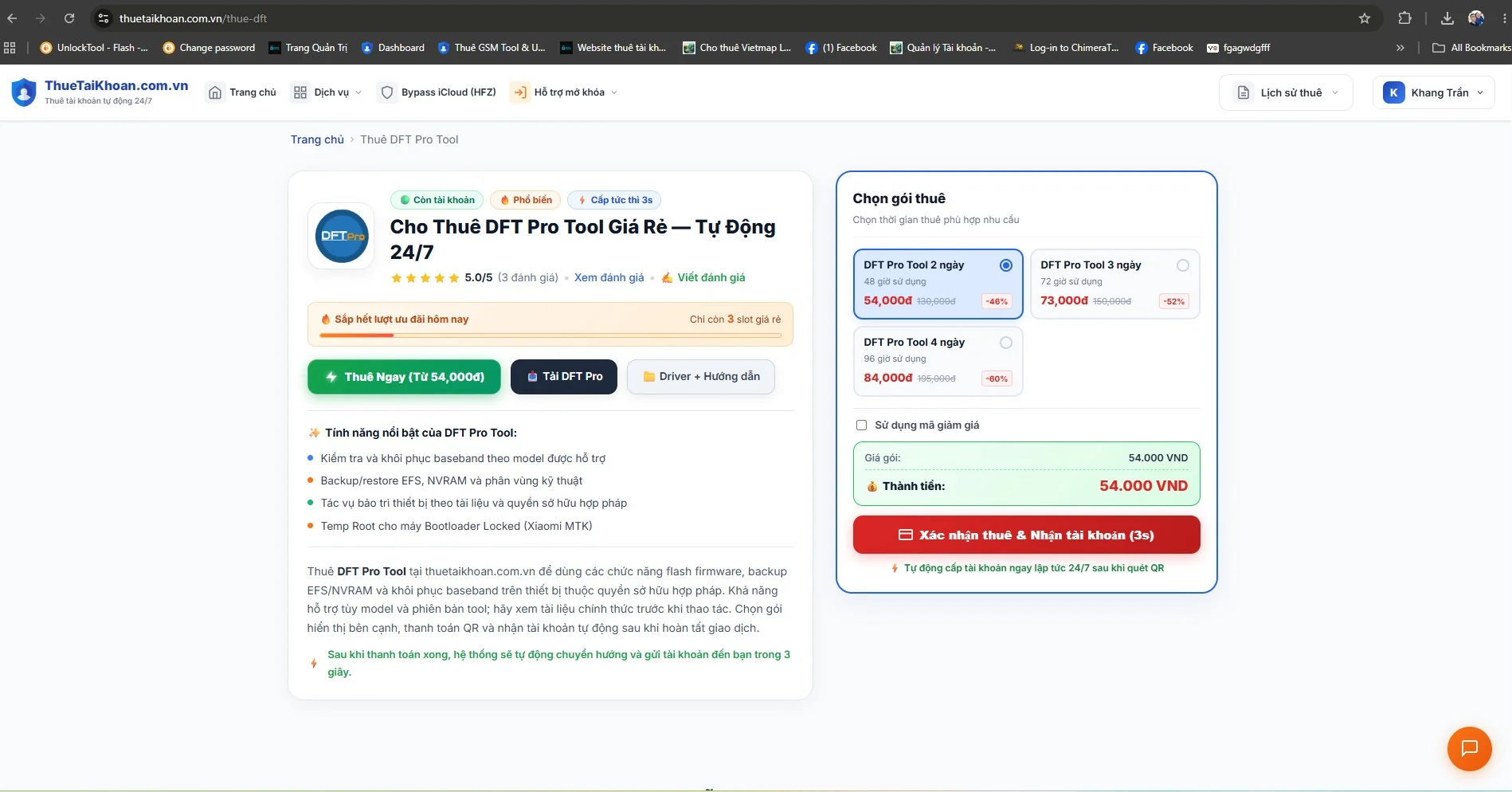Go to Trang chủ in the navbar
This screenshot has width=1512, height=792.
pyautogui.click(x=242, y=92)
